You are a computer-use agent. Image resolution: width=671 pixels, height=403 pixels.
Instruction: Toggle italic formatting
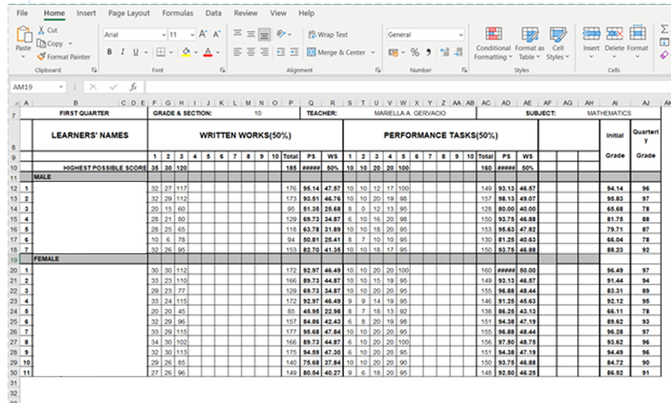122,52
